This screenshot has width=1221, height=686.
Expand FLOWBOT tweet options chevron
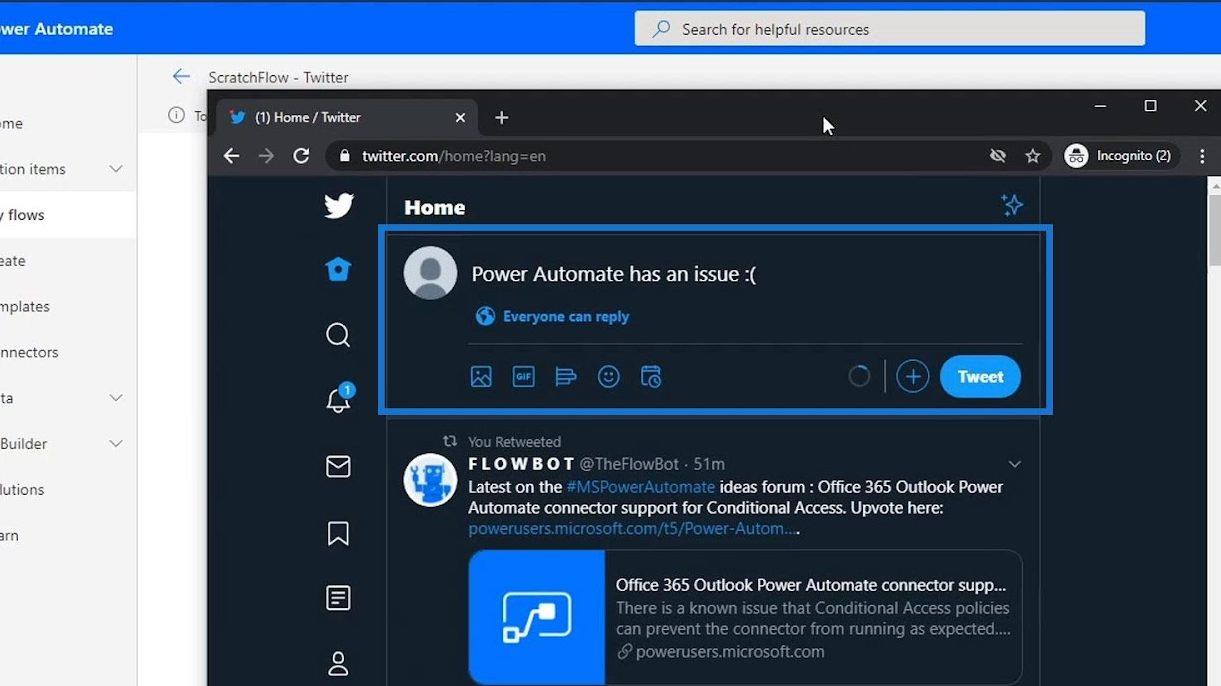(1015, 464)
